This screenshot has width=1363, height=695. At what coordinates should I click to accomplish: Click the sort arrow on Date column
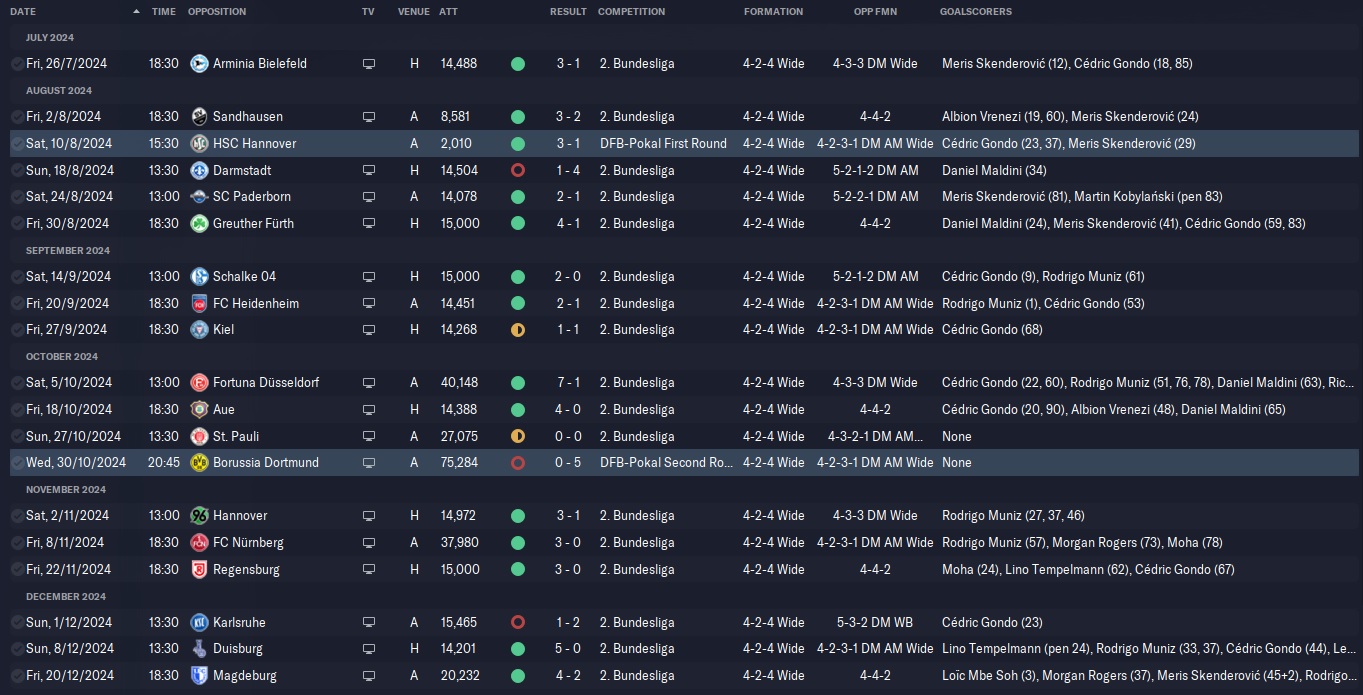(x=136, y=12)
